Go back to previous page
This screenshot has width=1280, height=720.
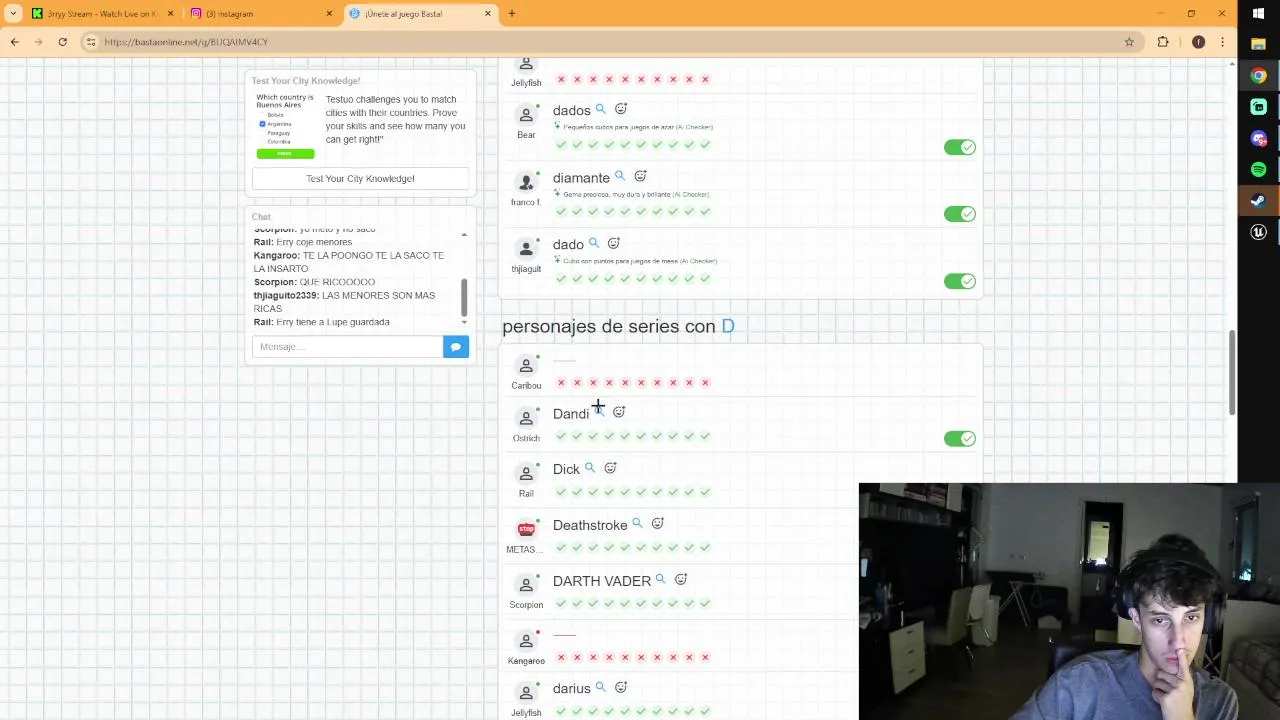pyautogui.click(x=14, y=42)
